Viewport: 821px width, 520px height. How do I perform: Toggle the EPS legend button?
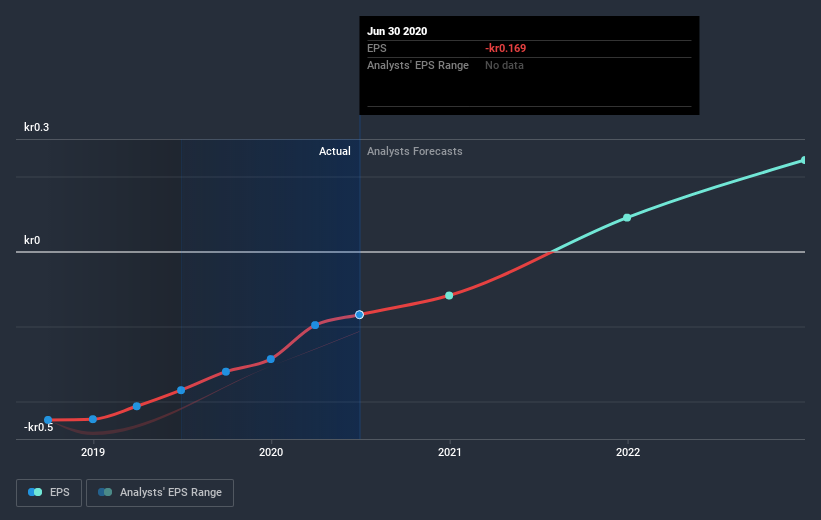pos(49,492)
